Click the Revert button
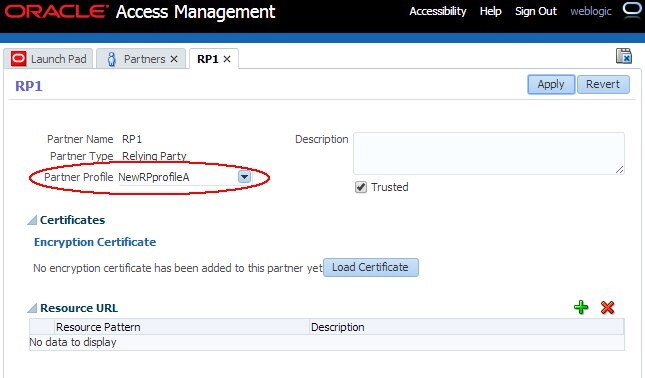This screenshot has width=645, height=378. [x=603, y=84]
